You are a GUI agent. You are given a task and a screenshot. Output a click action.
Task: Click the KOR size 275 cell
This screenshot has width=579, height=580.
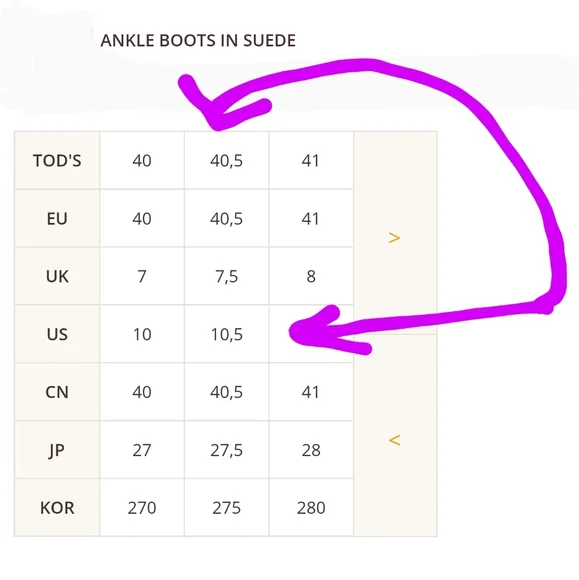[x=226, y=508]
